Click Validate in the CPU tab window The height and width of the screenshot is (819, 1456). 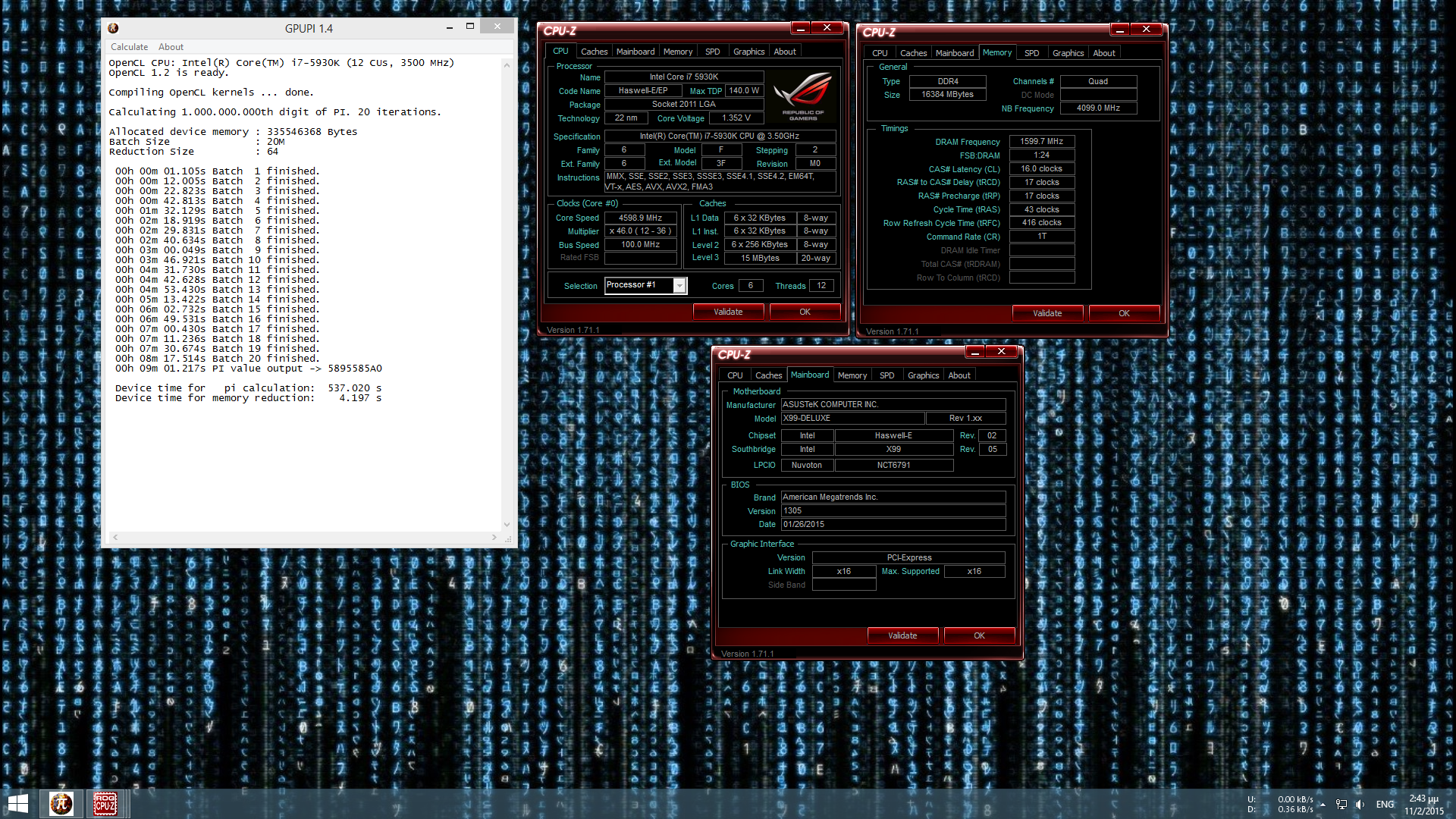click(x=728, y=312)
